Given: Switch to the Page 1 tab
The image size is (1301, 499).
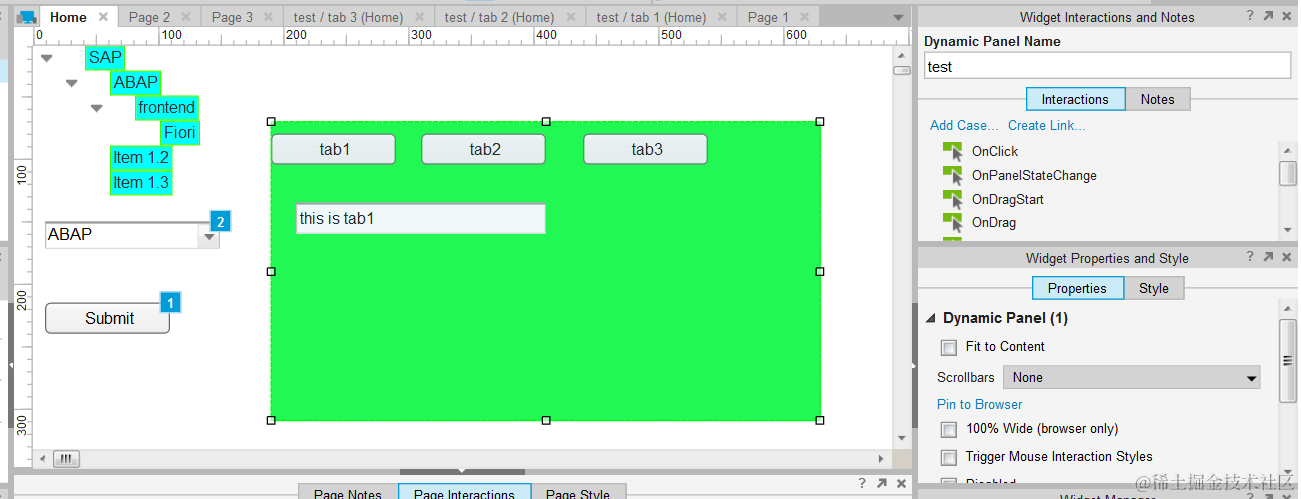Looking at the screenshot, I should click(x=768, y=17).
